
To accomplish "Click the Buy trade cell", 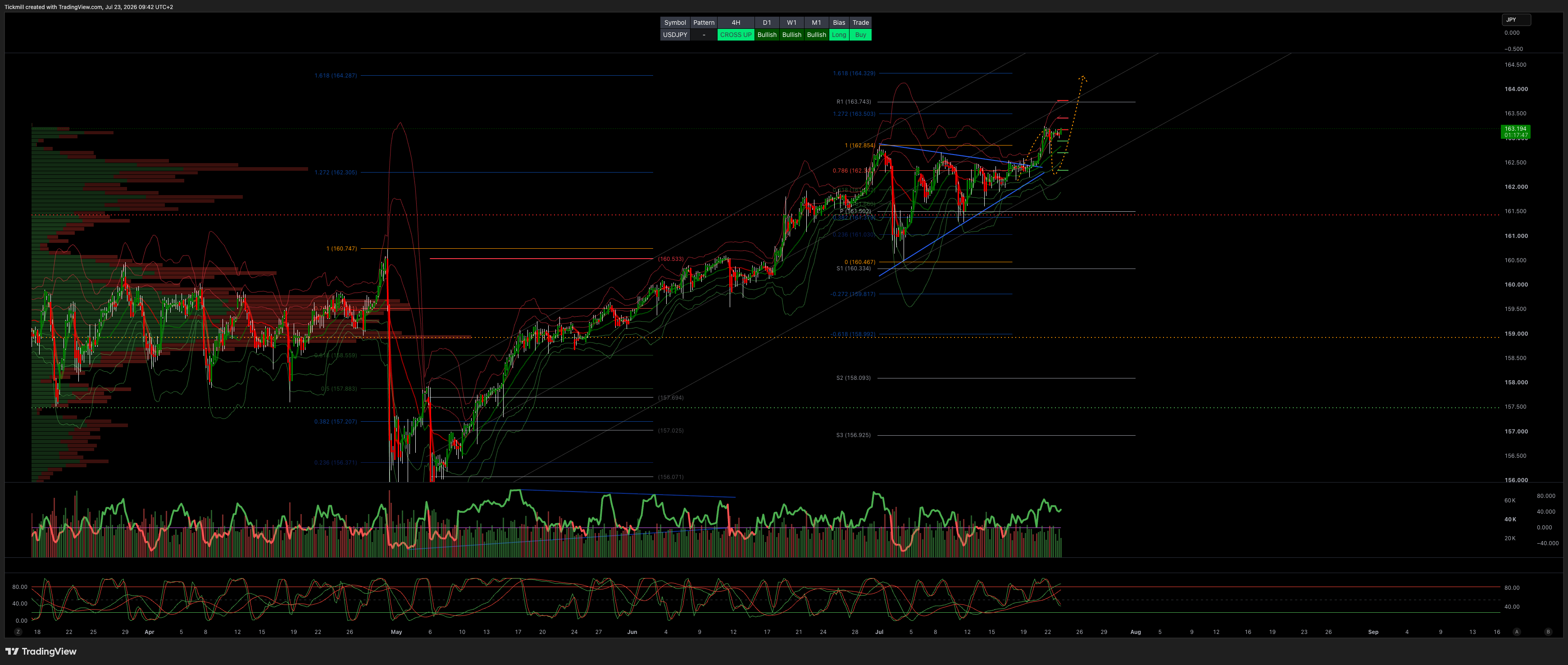I will point(860,35).
